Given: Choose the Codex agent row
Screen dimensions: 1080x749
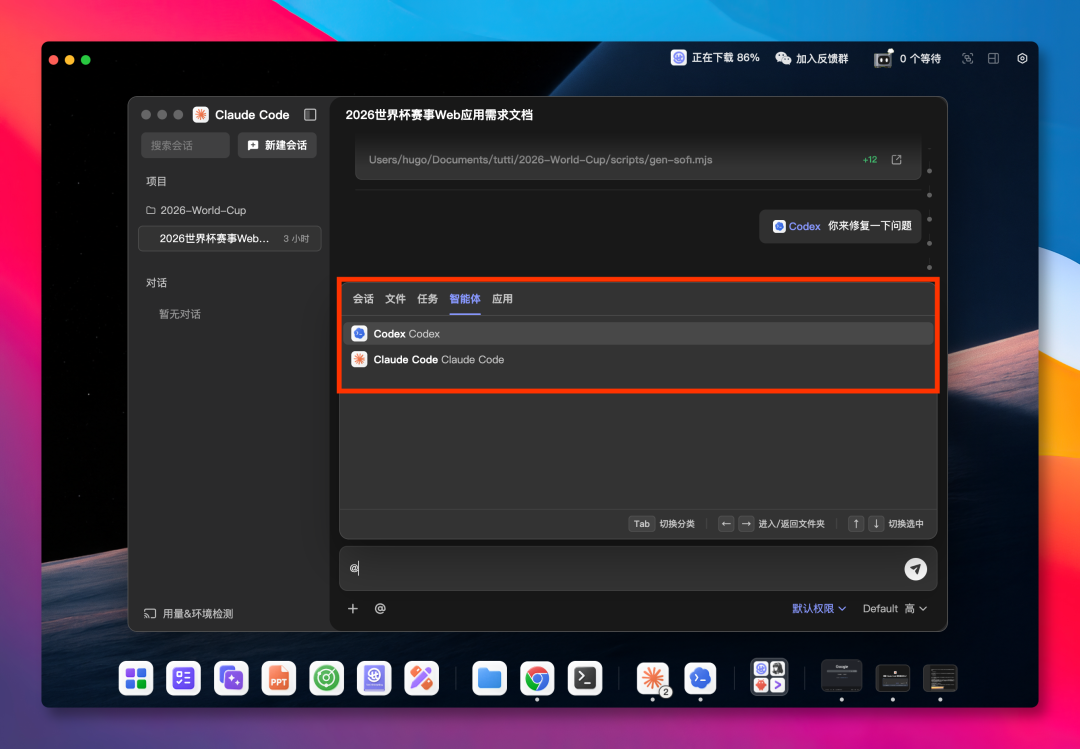Looking at the screenshot, I should click(638, 334).
